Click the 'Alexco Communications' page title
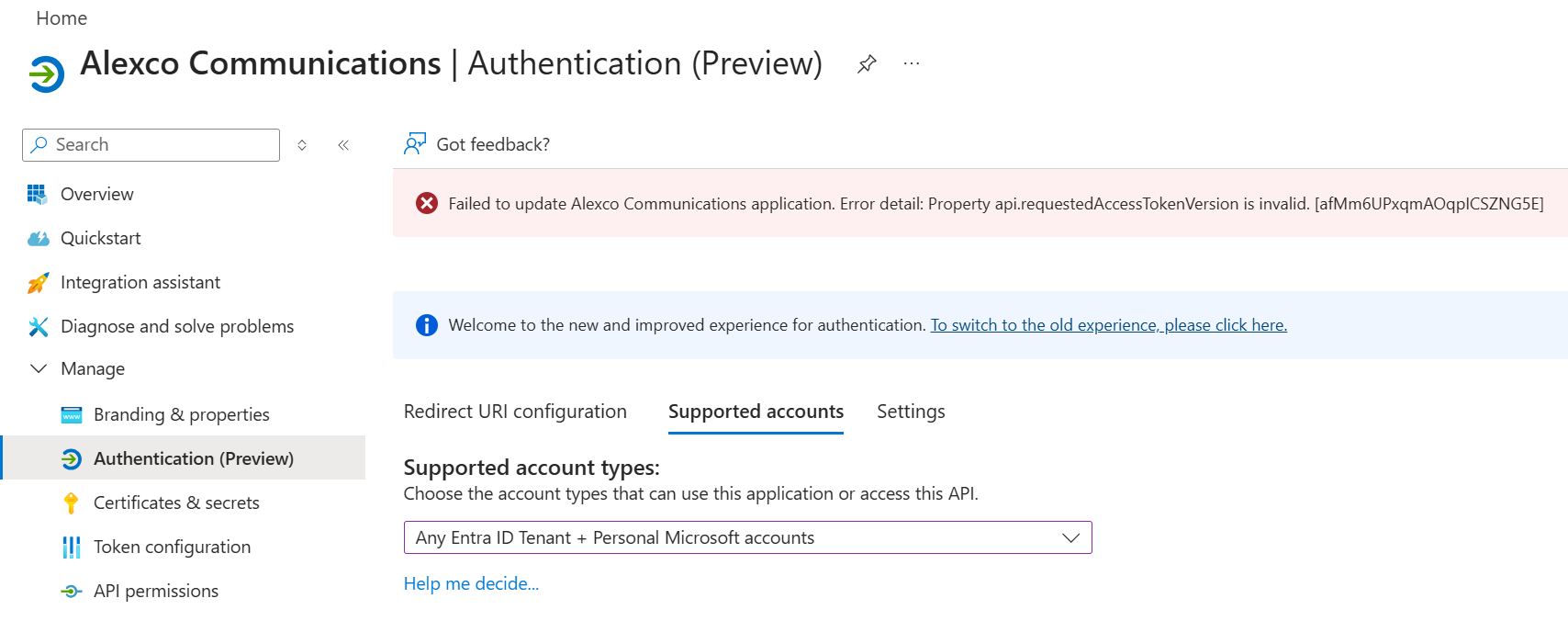 (261, 63)
